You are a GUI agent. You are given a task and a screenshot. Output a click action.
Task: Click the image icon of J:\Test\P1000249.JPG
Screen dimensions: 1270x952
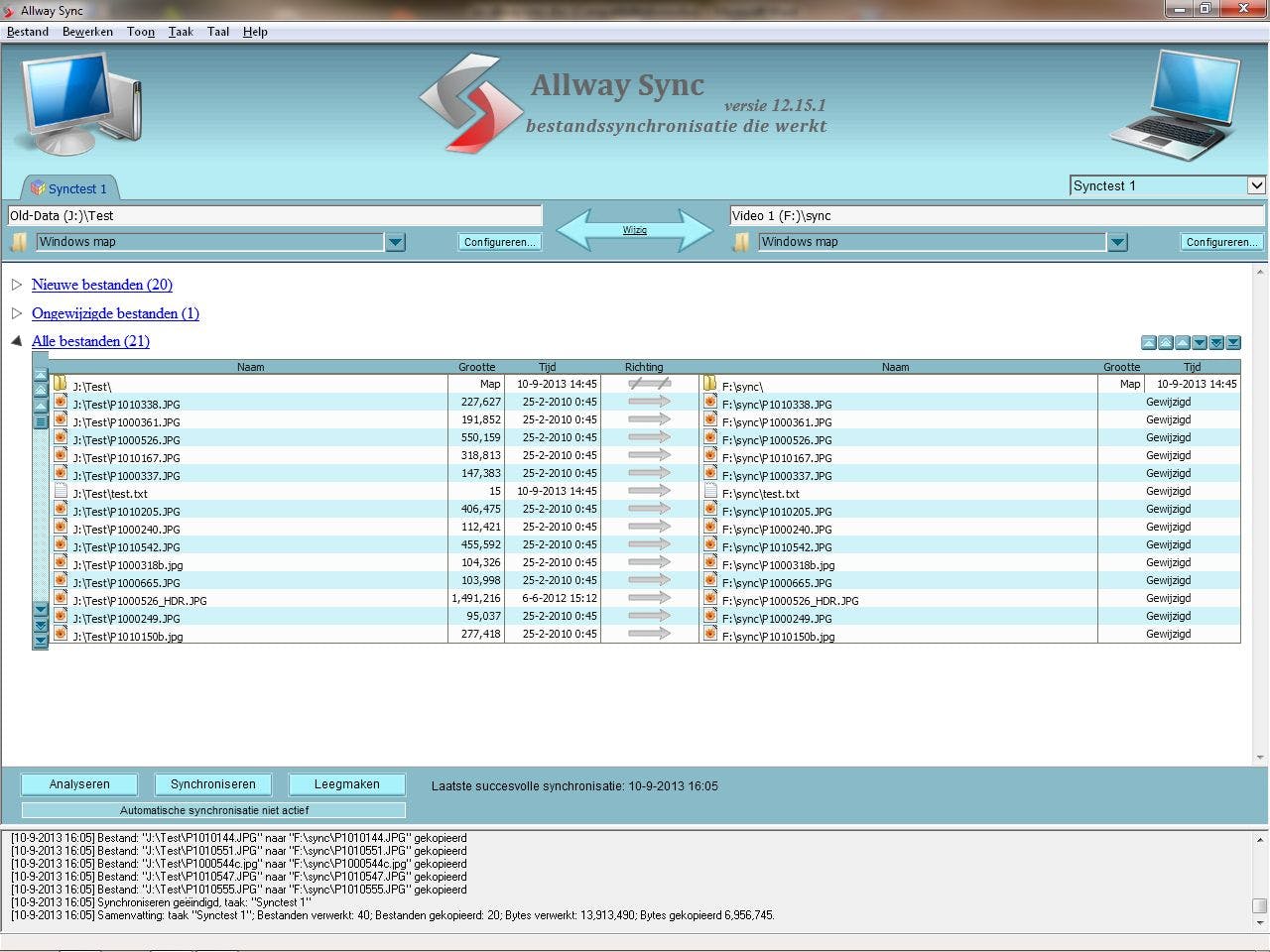[61, 616]
